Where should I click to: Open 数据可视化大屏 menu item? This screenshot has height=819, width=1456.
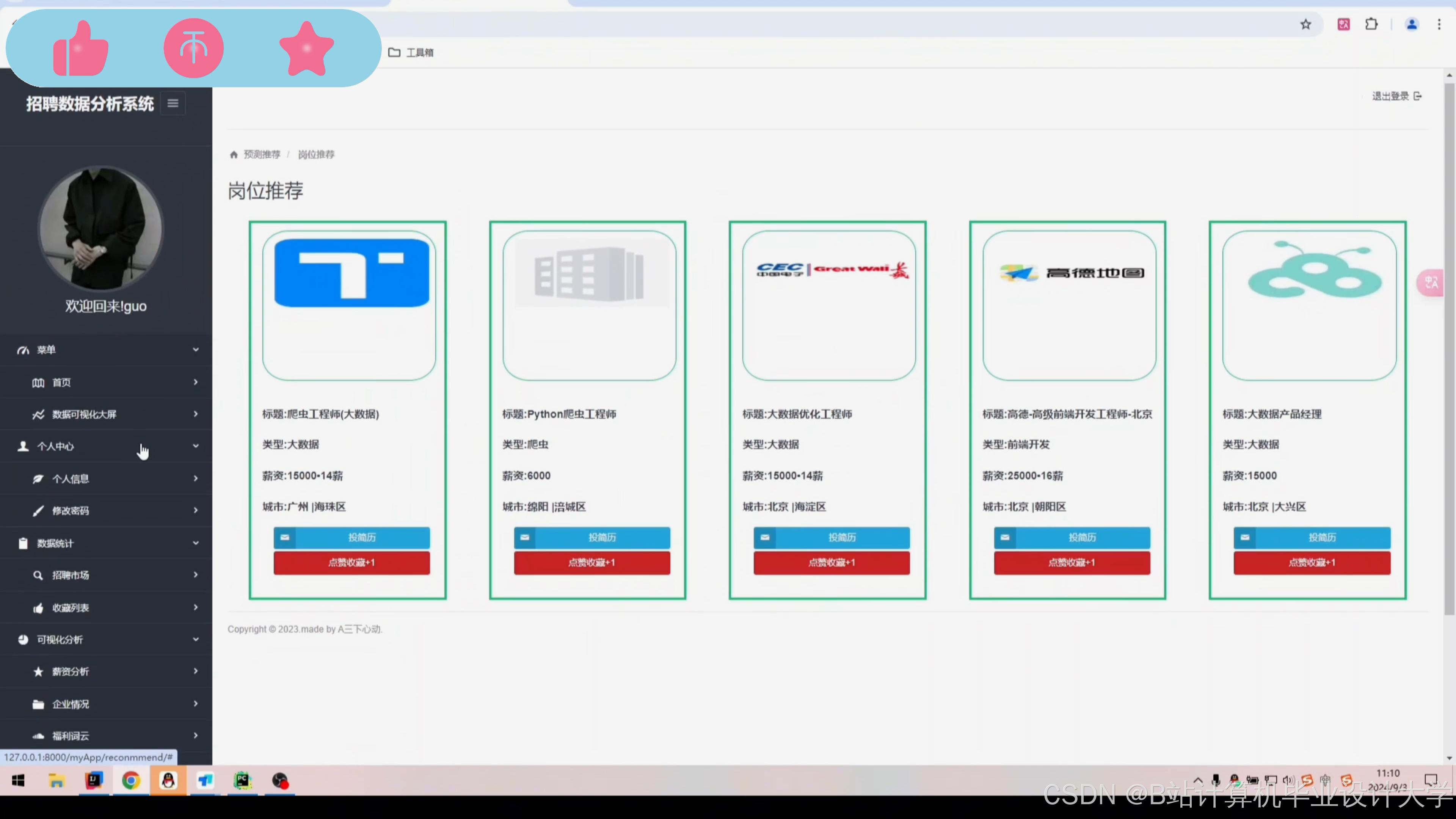point(84,414)
